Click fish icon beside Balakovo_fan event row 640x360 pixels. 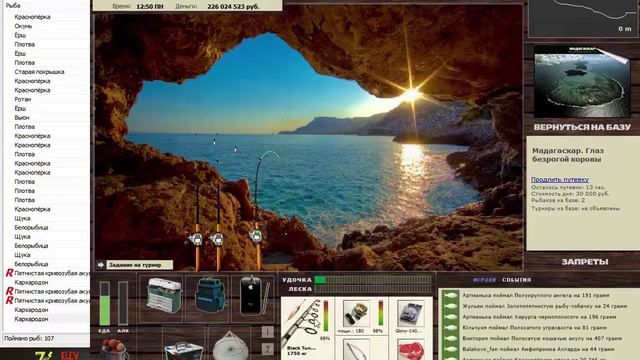pyautogui.click(x=450, y=349)
